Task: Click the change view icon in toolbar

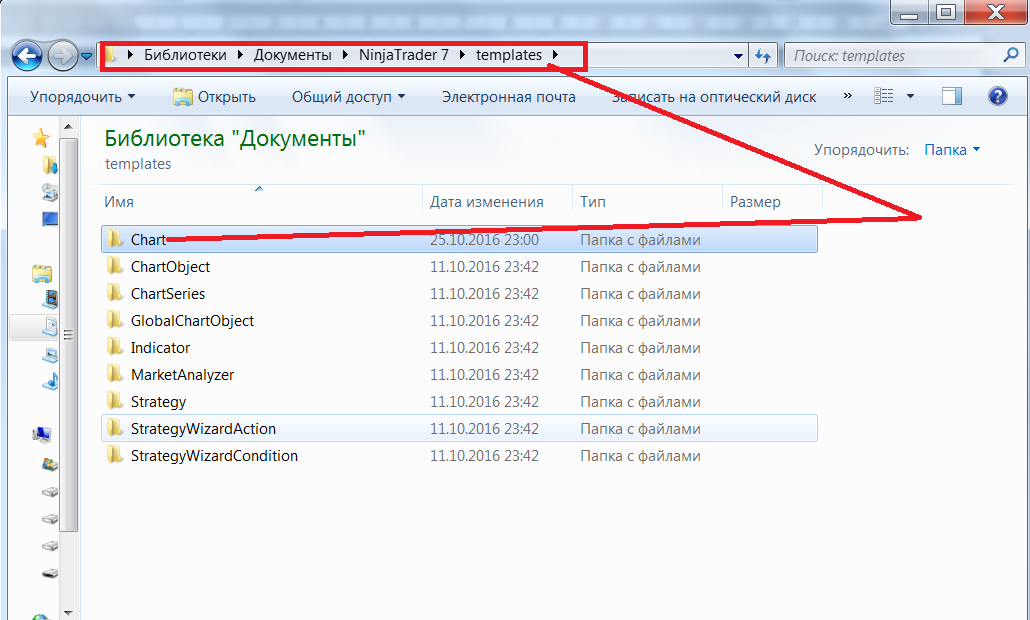Action: tap(883, 97)
